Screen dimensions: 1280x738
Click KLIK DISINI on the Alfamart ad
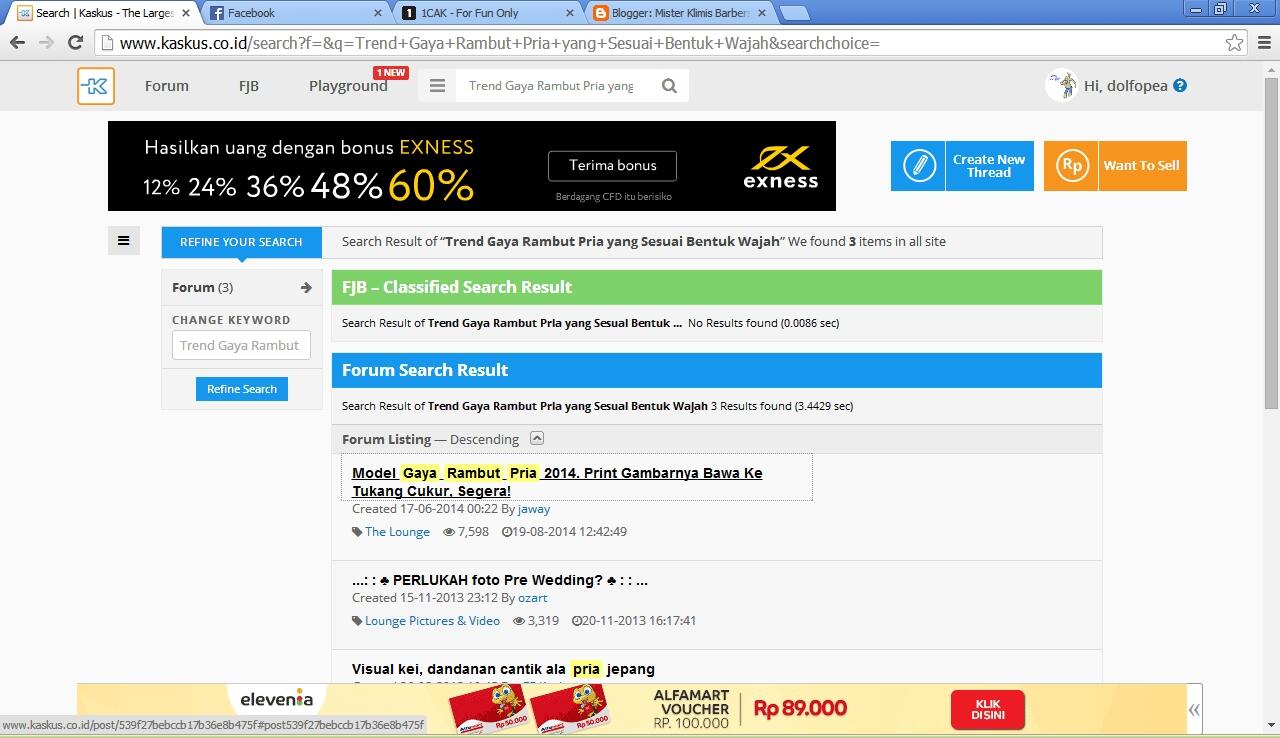click(x=987, y=710)
